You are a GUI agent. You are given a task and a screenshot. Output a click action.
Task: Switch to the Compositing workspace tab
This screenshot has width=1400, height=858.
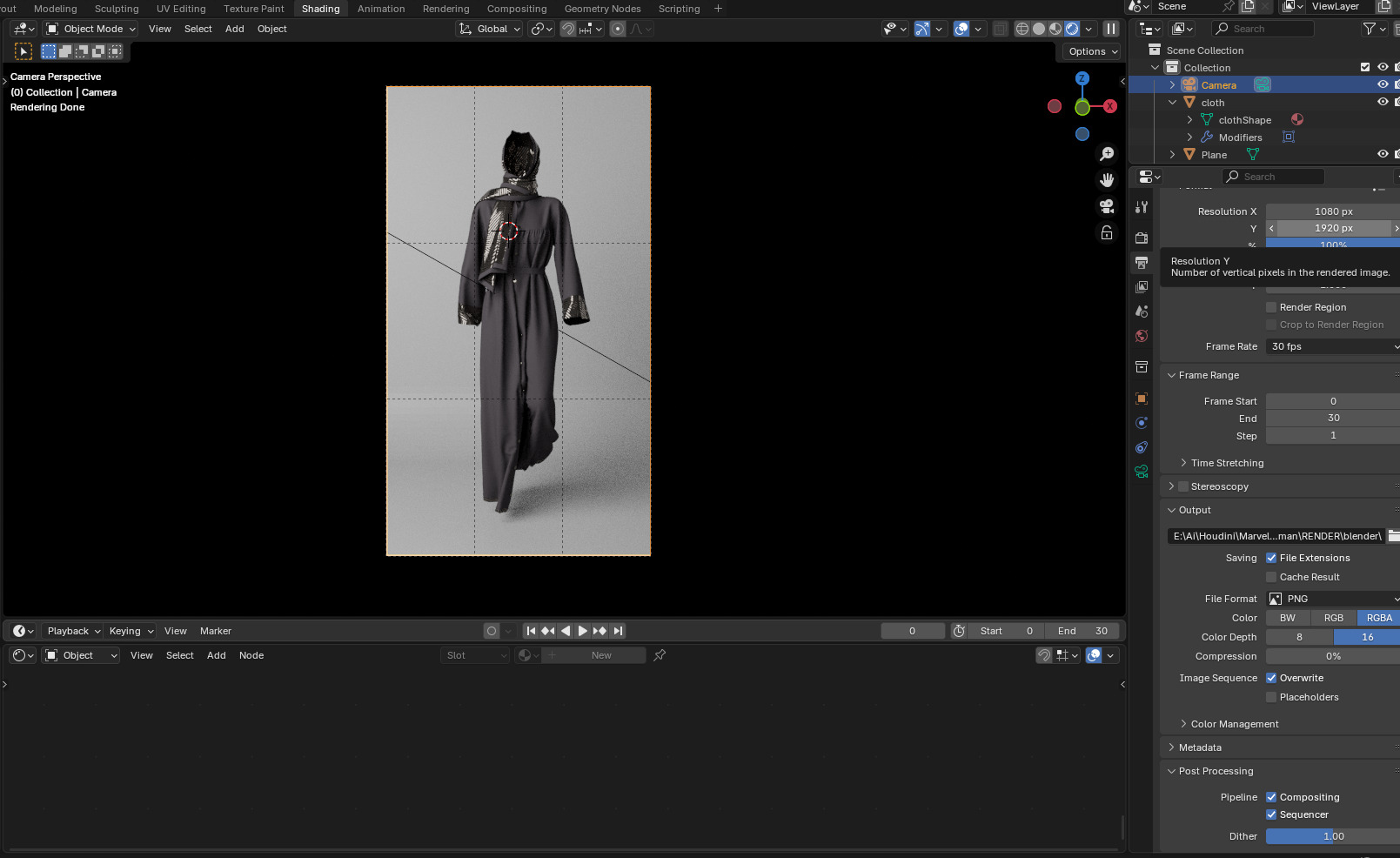517,9
